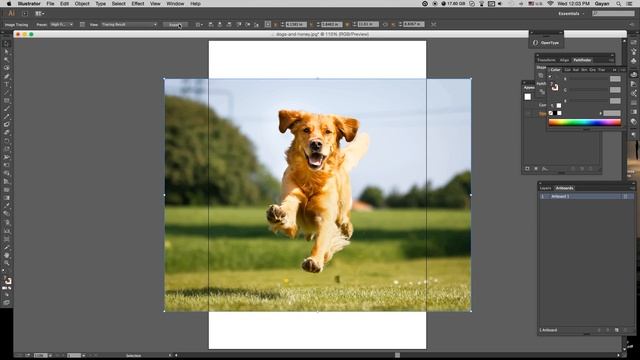Image resolution: width=640 pixels, height=360 pixels.
Task: Select the Paintbrush tool
Action: coord(7,109)
